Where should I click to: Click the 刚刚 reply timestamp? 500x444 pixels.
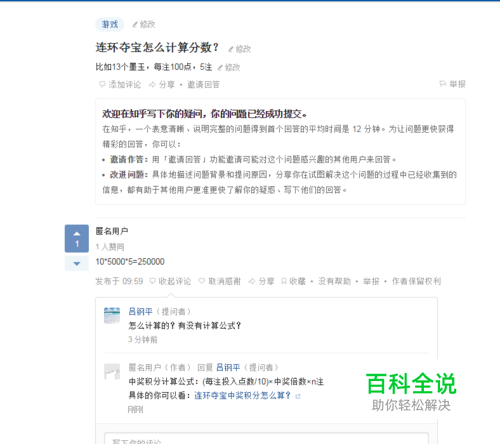tap(135, 409)
